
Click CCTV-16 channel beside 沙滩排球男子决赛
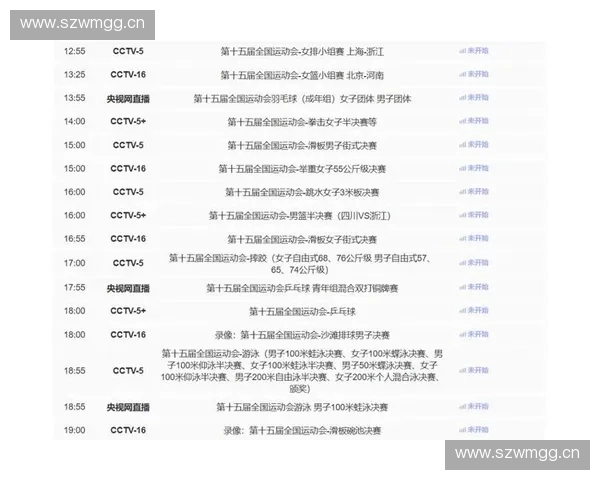tap(128, 335)
